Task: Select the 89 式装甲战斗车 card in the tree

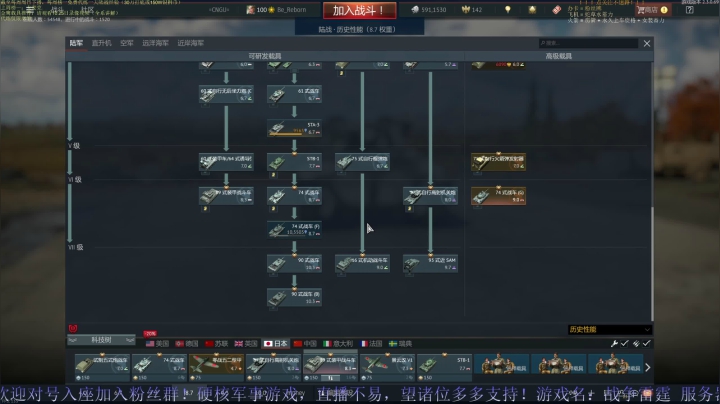Action: 226,196
